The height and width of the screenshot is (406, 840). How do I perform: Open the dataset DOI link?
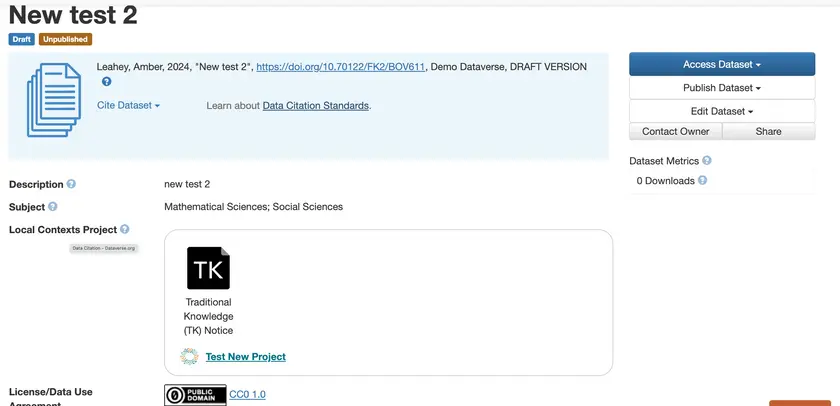(341, 67)
